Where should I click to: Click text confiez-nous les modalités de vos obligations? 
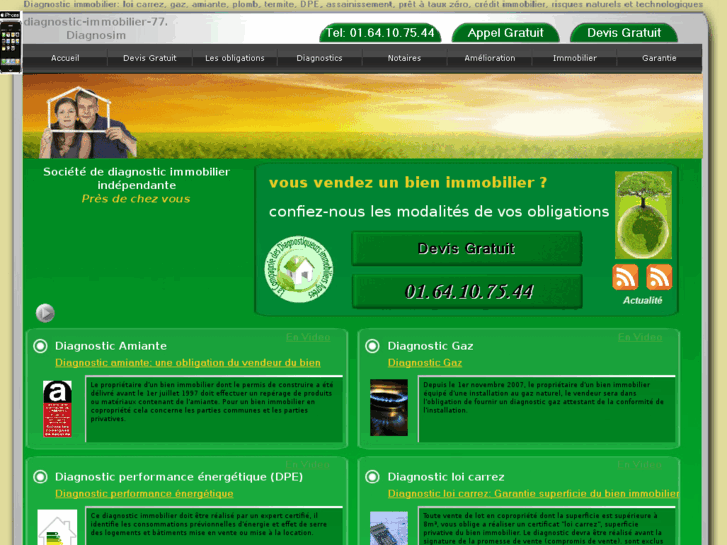pos(439,212)
